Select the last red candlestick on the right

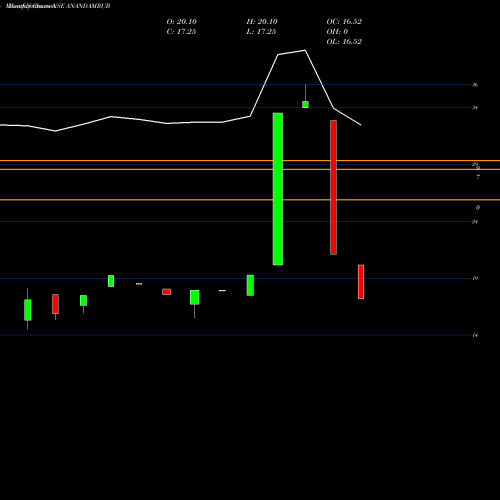click(x=361, y=282)
